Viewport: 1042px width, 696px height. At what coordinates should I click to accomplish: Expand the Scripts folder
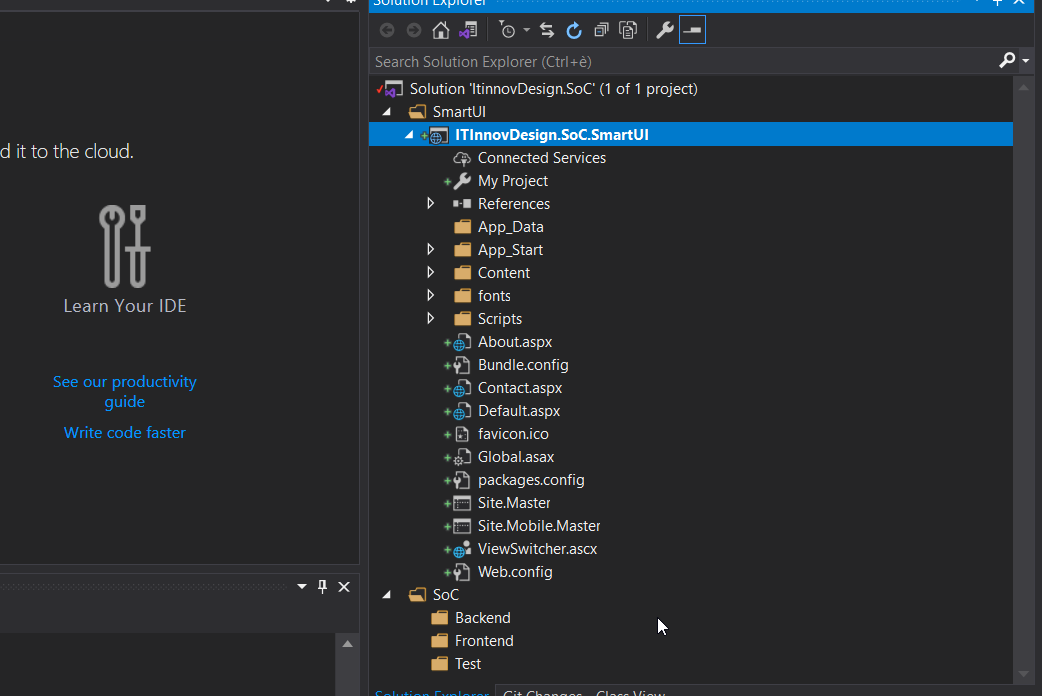431,318
